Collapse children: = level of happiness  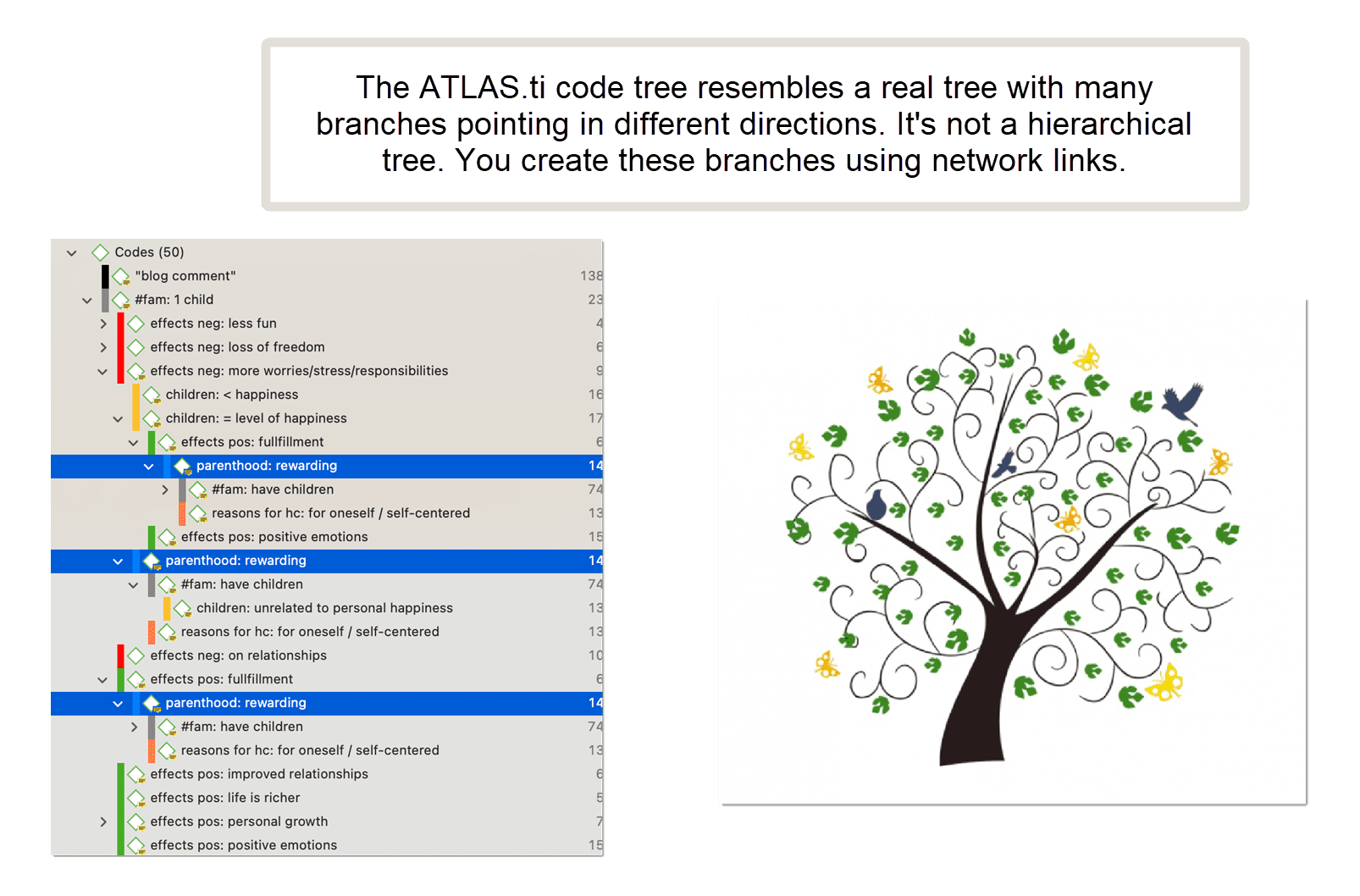[118, 418]
